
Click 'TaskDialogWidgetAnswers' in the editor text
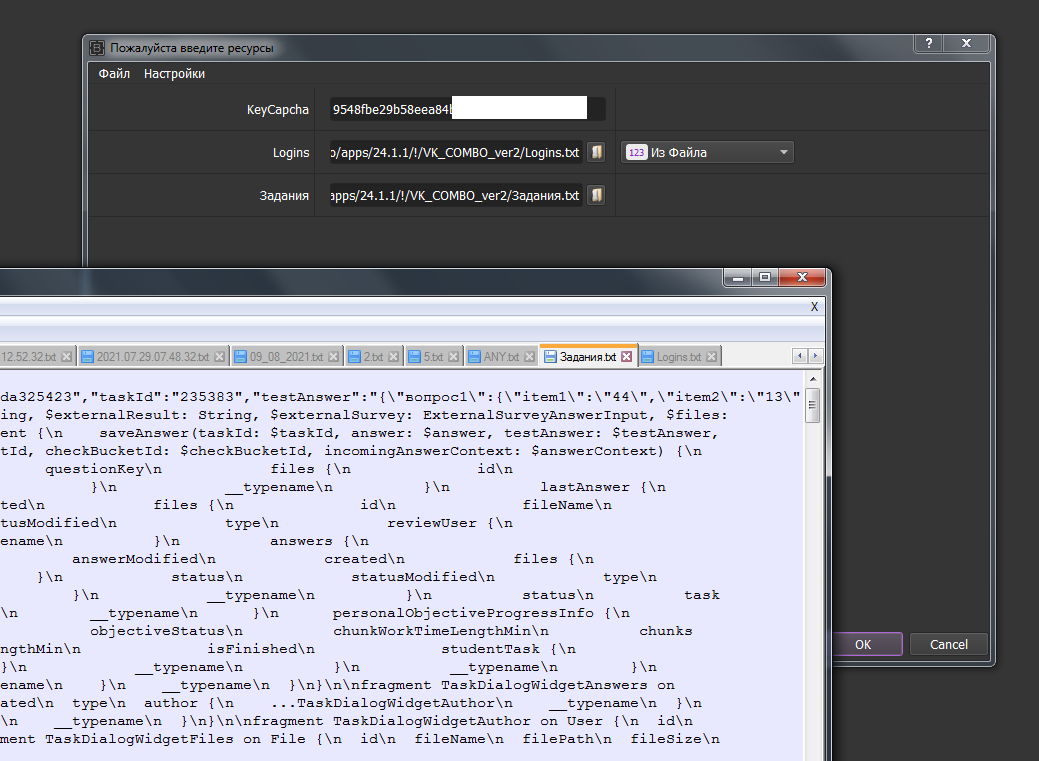click(x=544, y=685)
